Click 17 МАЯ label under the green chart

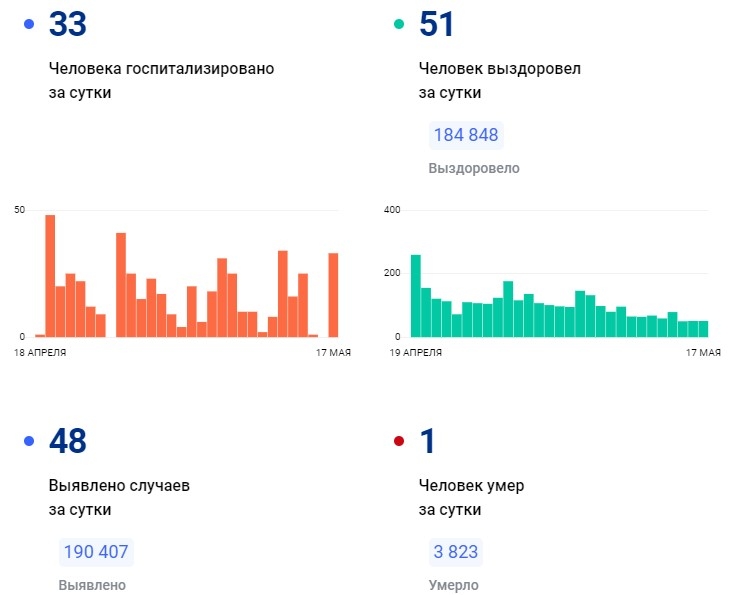[x=703, y=352]
